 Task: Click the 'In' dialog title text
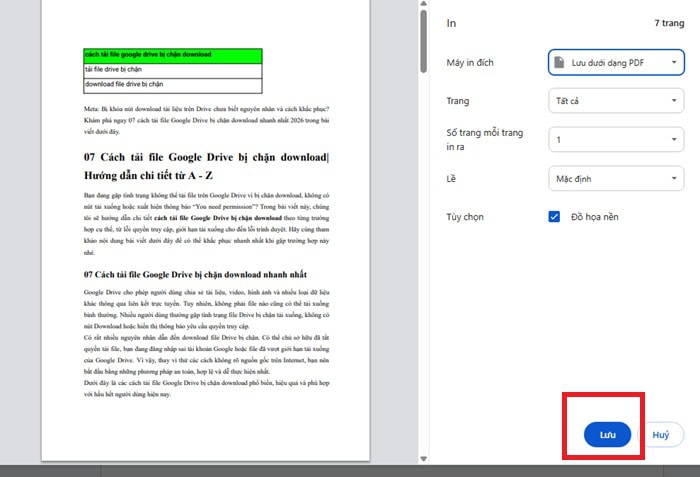click(x=451, y=23)
